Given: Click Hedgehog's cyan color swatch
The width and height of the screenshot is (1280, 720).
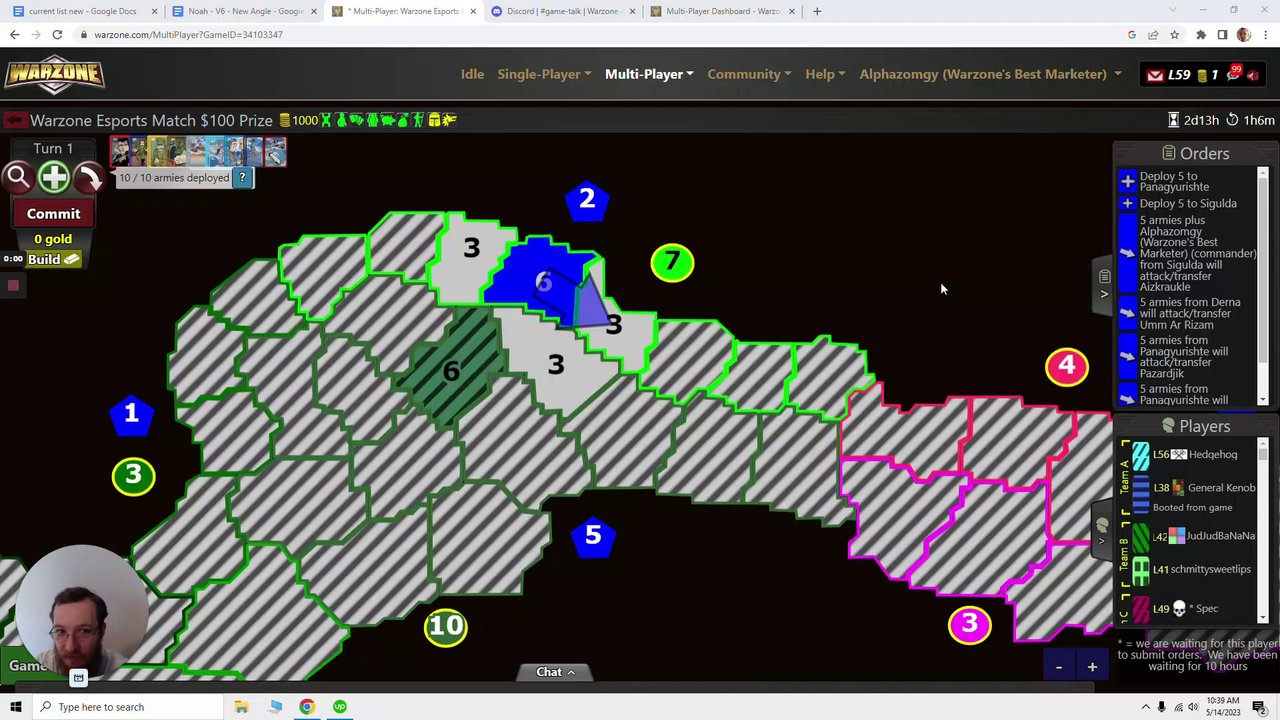Looking at the screenshot, I should 1141,455.
